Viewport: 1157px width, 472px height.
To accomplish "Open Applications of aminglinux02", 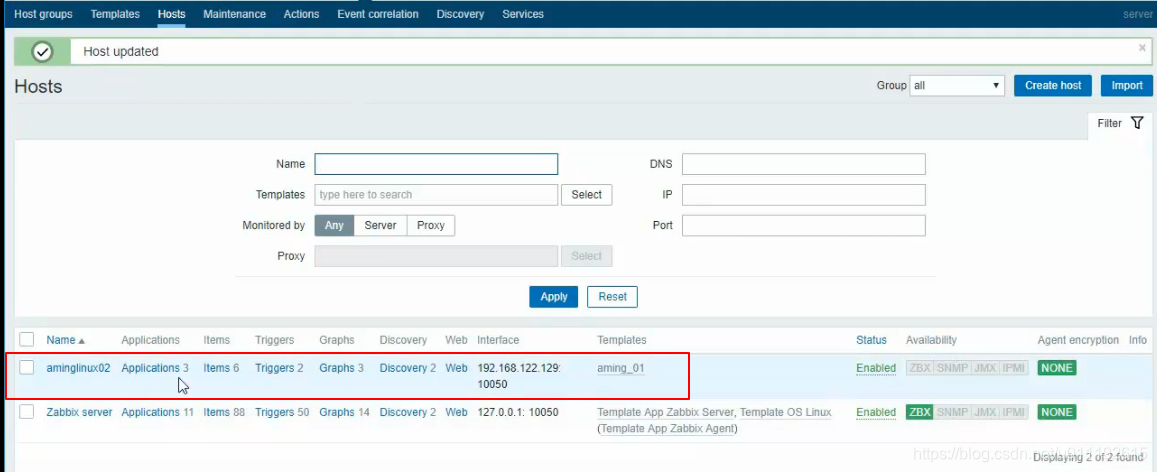I will pos(151,367).
